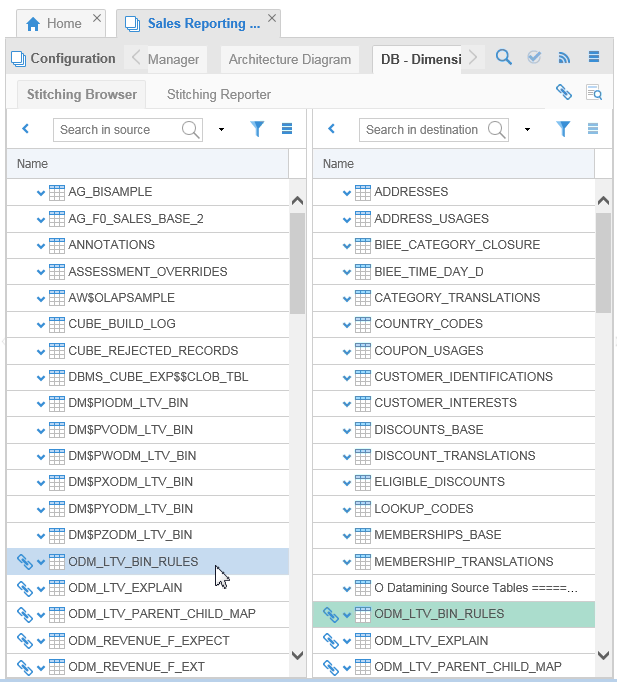Click the destination list scrollbar thumb

[604, 263]
